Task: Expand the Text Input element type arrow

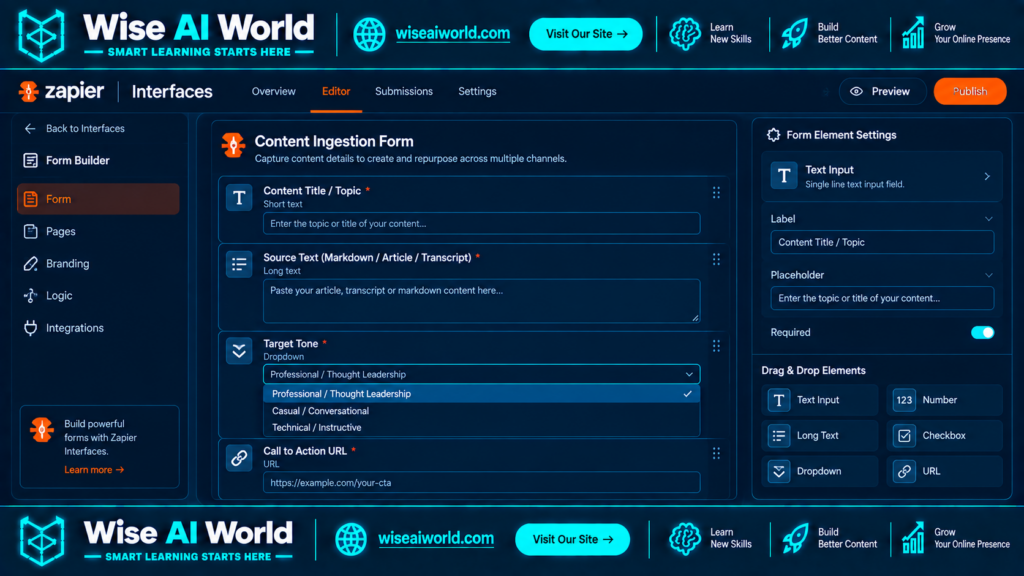Action: pyautogui.click(x=987, y=176)
